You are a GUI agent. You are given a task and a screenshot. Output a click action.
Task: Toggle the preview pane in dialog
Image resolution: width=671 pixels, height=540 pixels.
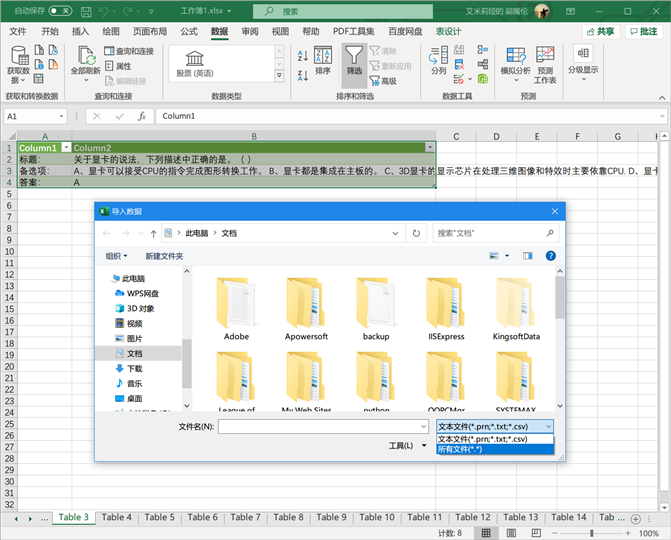tap(527, 256)
